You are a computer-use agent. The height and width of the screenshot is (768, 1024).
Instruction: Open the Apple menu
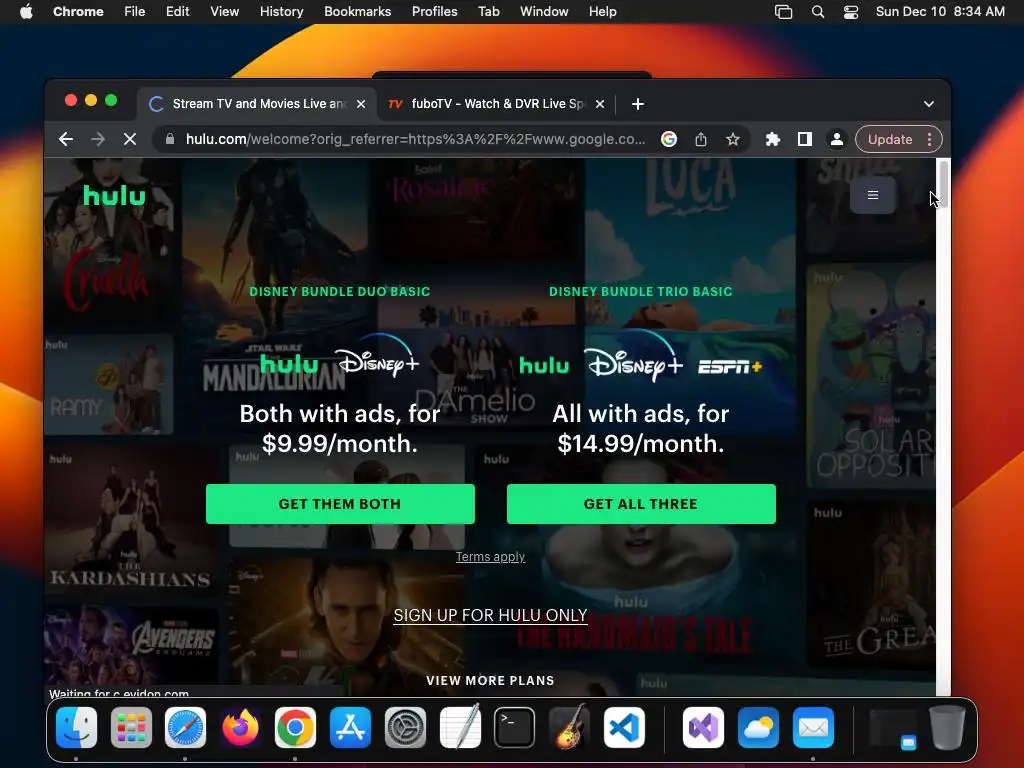pyautogui.click(x=26, y=12)
